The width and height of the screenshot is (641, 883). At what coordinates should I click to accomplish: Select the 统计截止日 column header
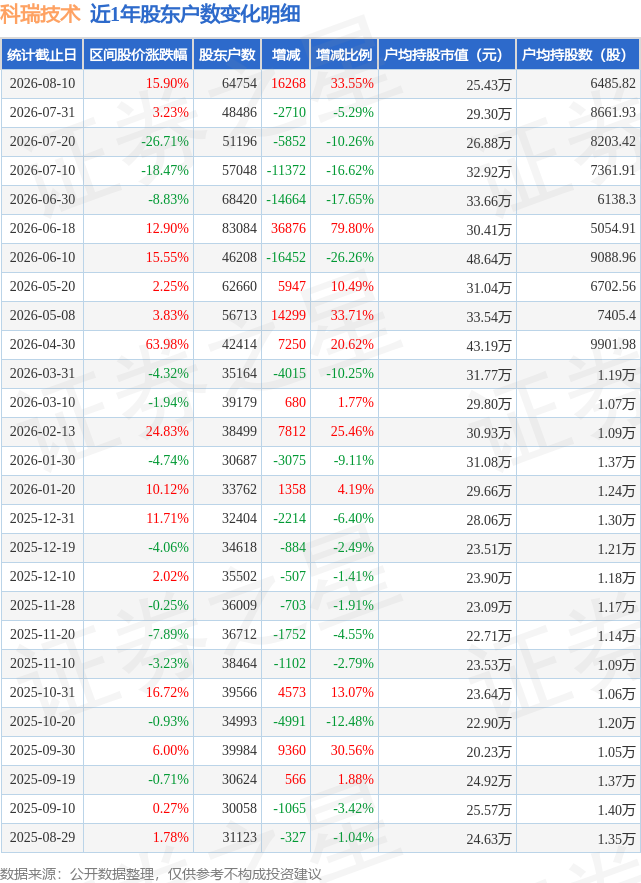[42, 55]
